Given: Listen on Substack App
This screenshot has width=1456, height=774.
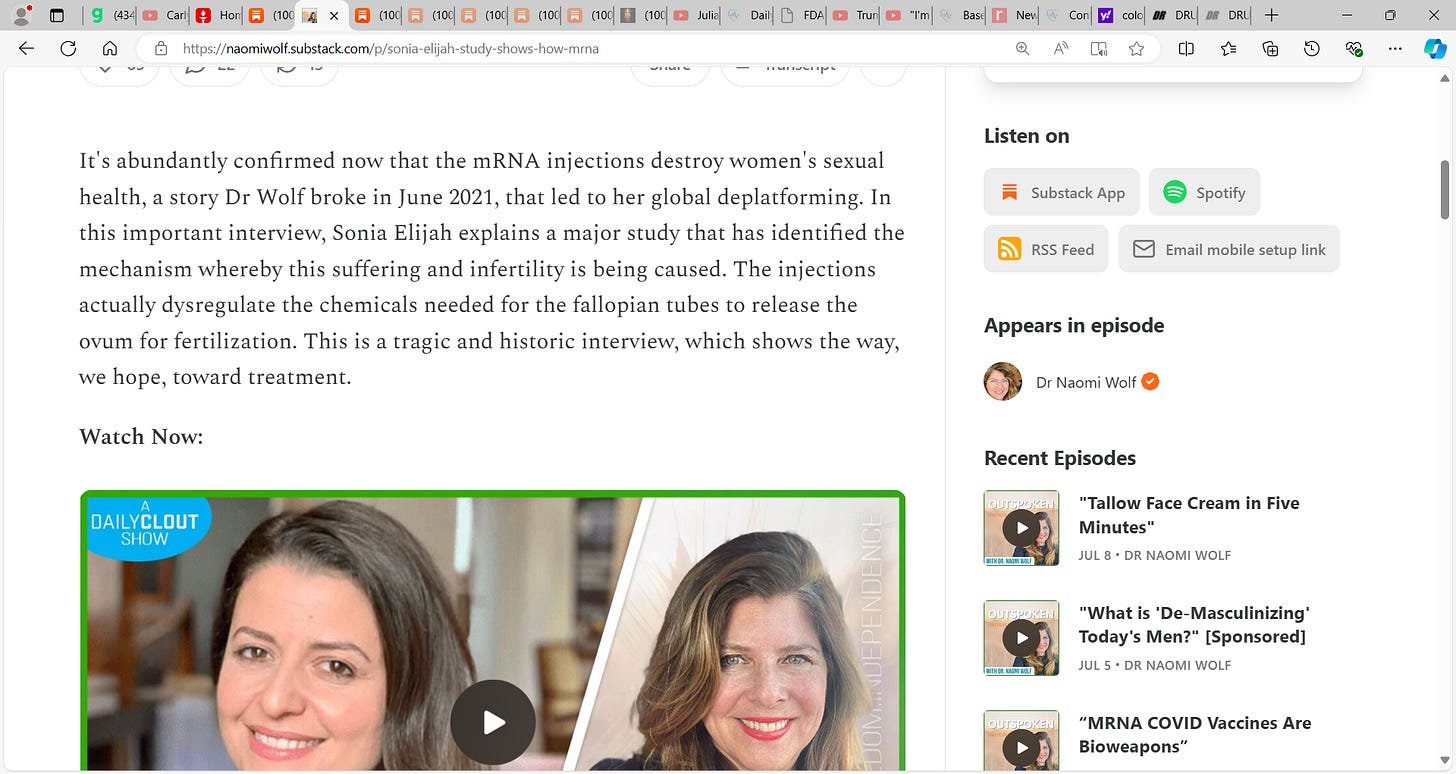Looking at the screenshot, I should [x=1061, y=192].
